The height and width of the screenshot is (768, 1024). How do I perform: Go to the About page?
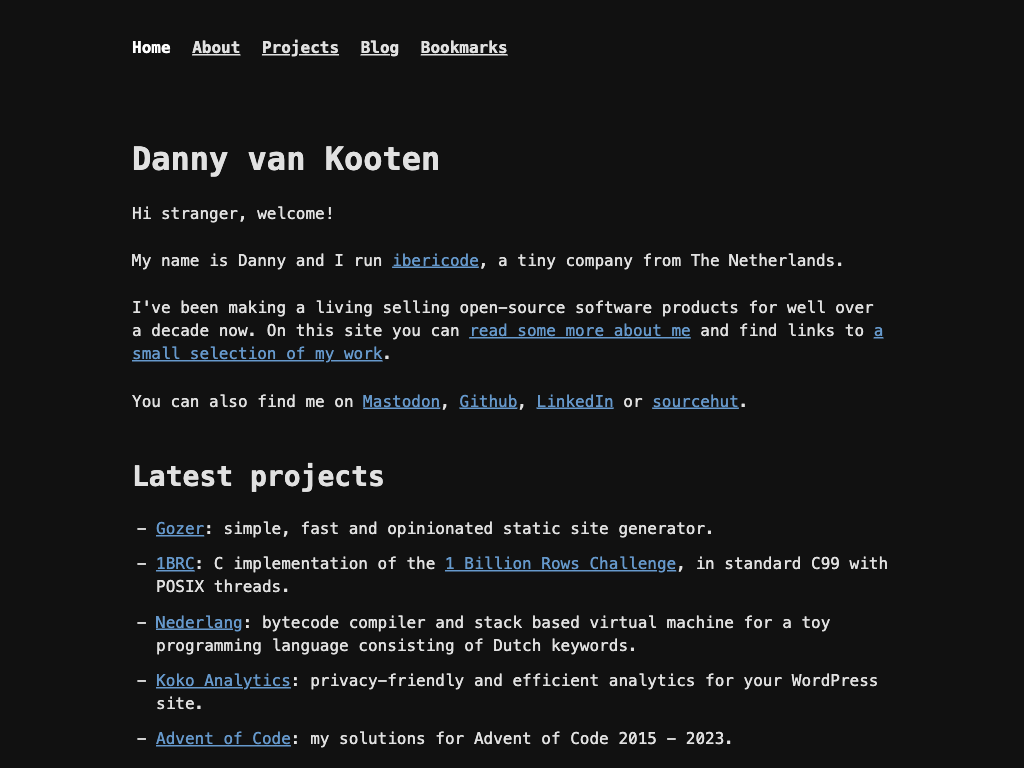pos(216,47)
